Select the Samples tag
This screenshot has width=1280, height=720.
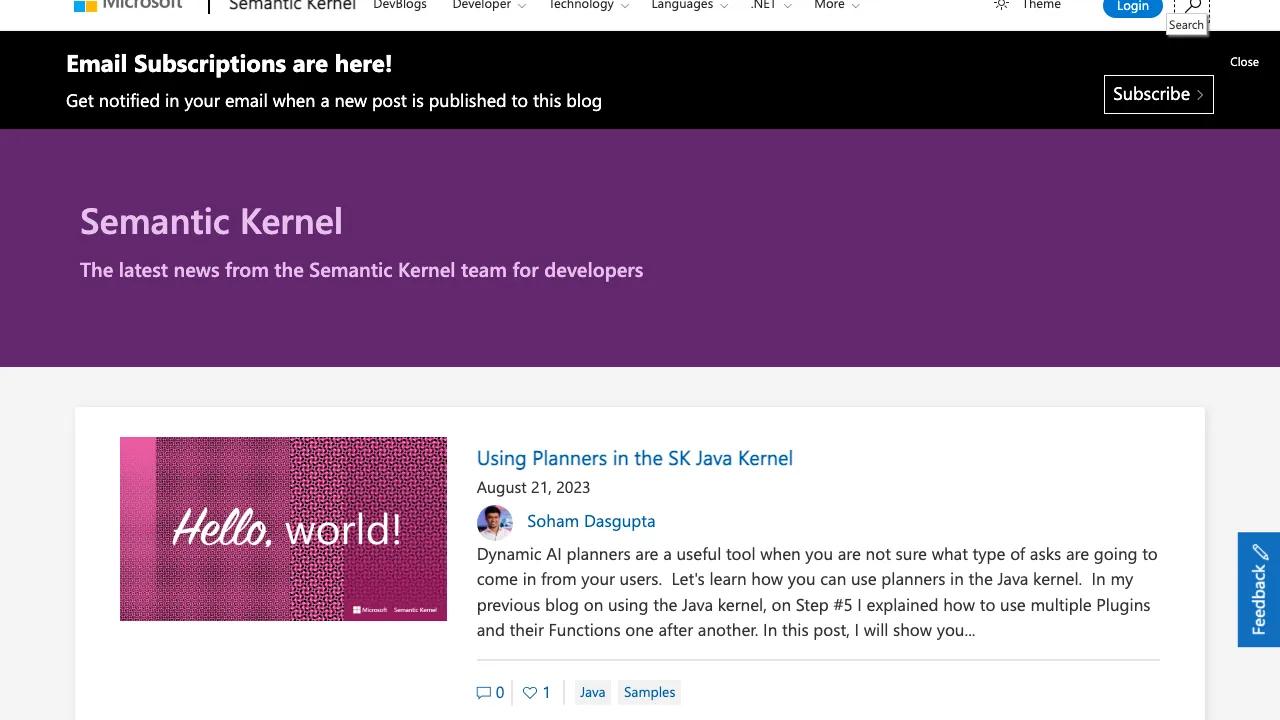tap(650, 692)
